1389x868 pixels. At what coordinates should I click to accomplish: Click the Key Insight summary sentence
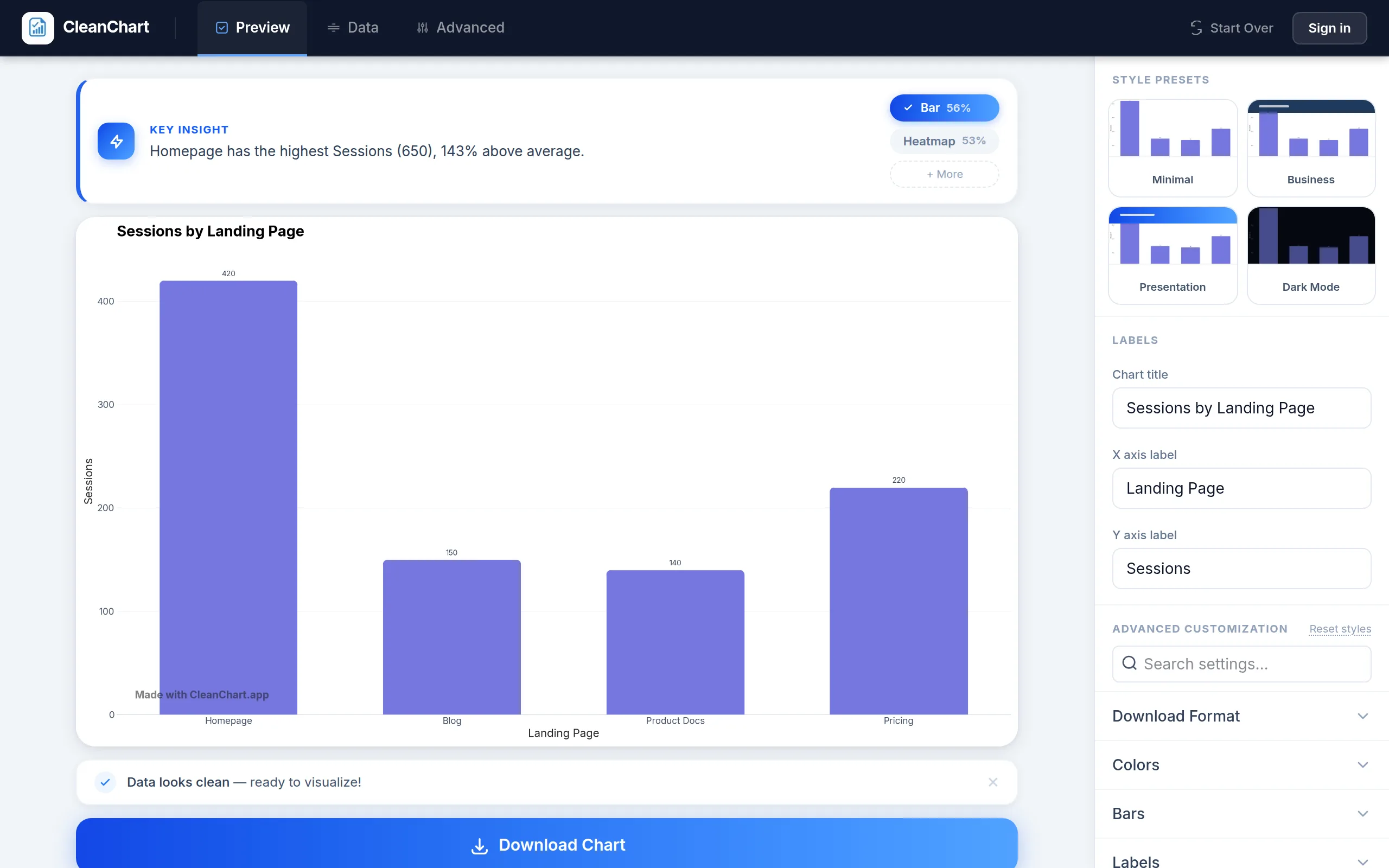(x=367, y=151)
